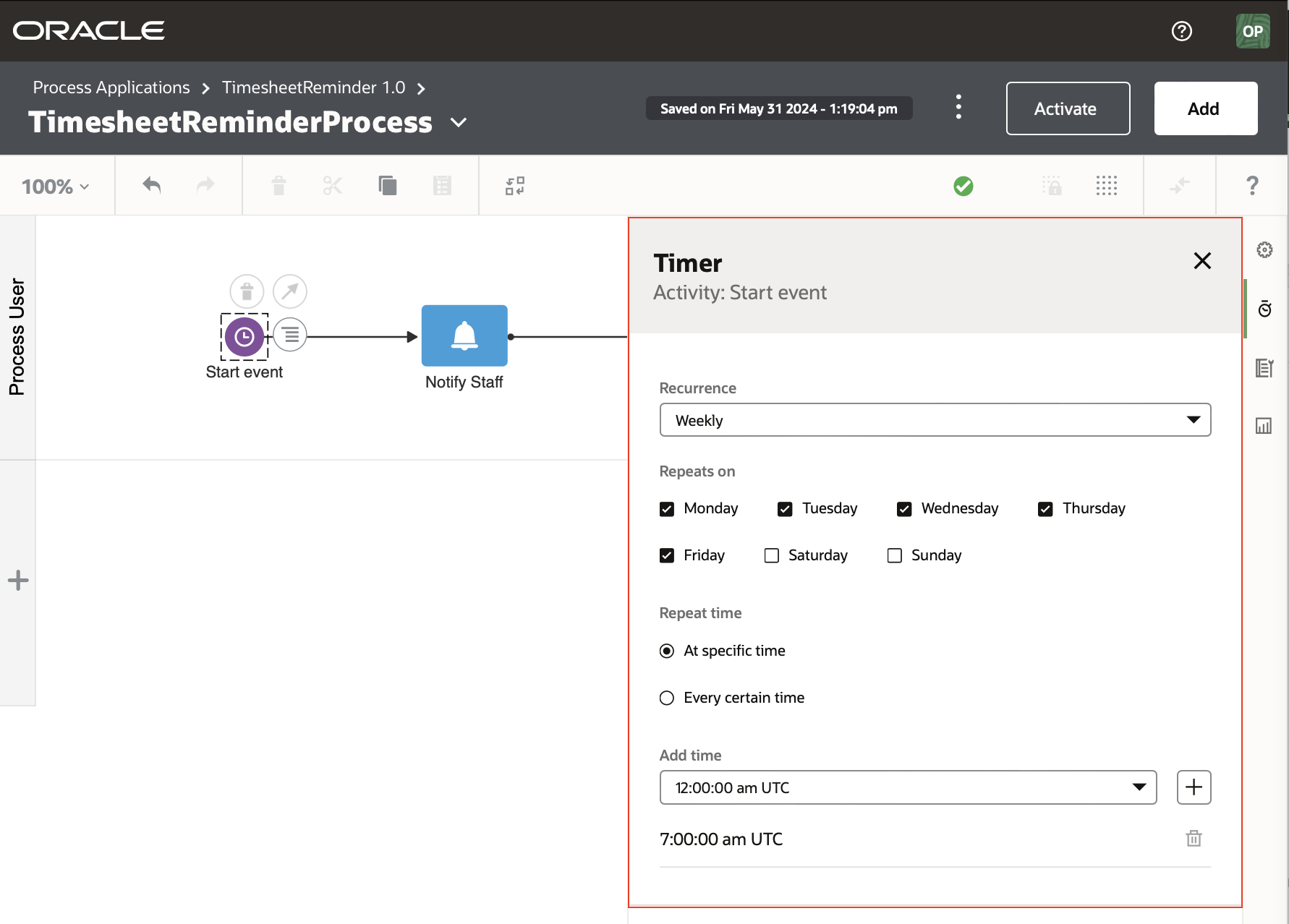Select the Every certain time option
The image size is (1289, 924).
tap(666, 698)
